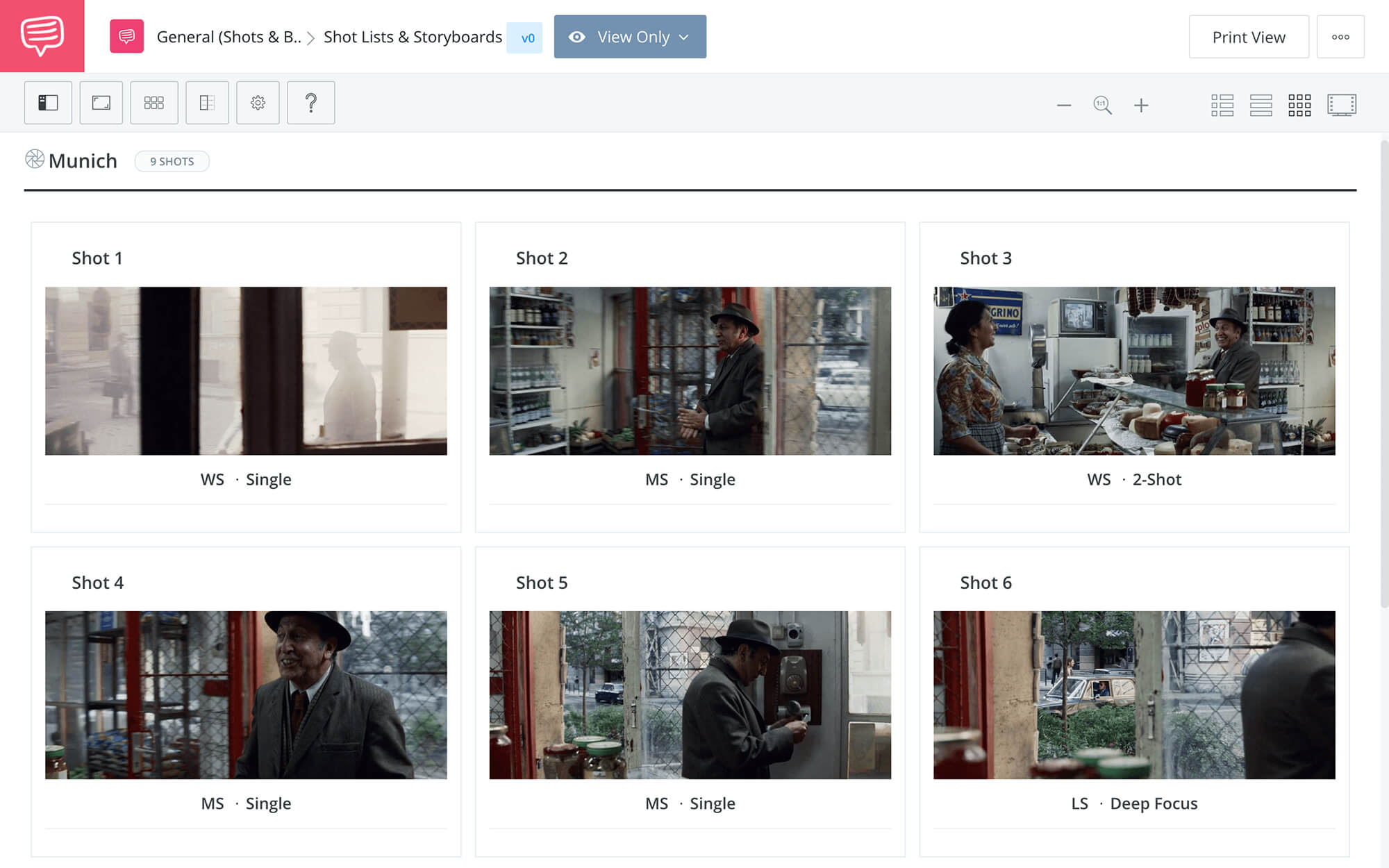
Task: Open Shot Lists & Storyboards breadcrumb
Action: [x=413, y=37]
